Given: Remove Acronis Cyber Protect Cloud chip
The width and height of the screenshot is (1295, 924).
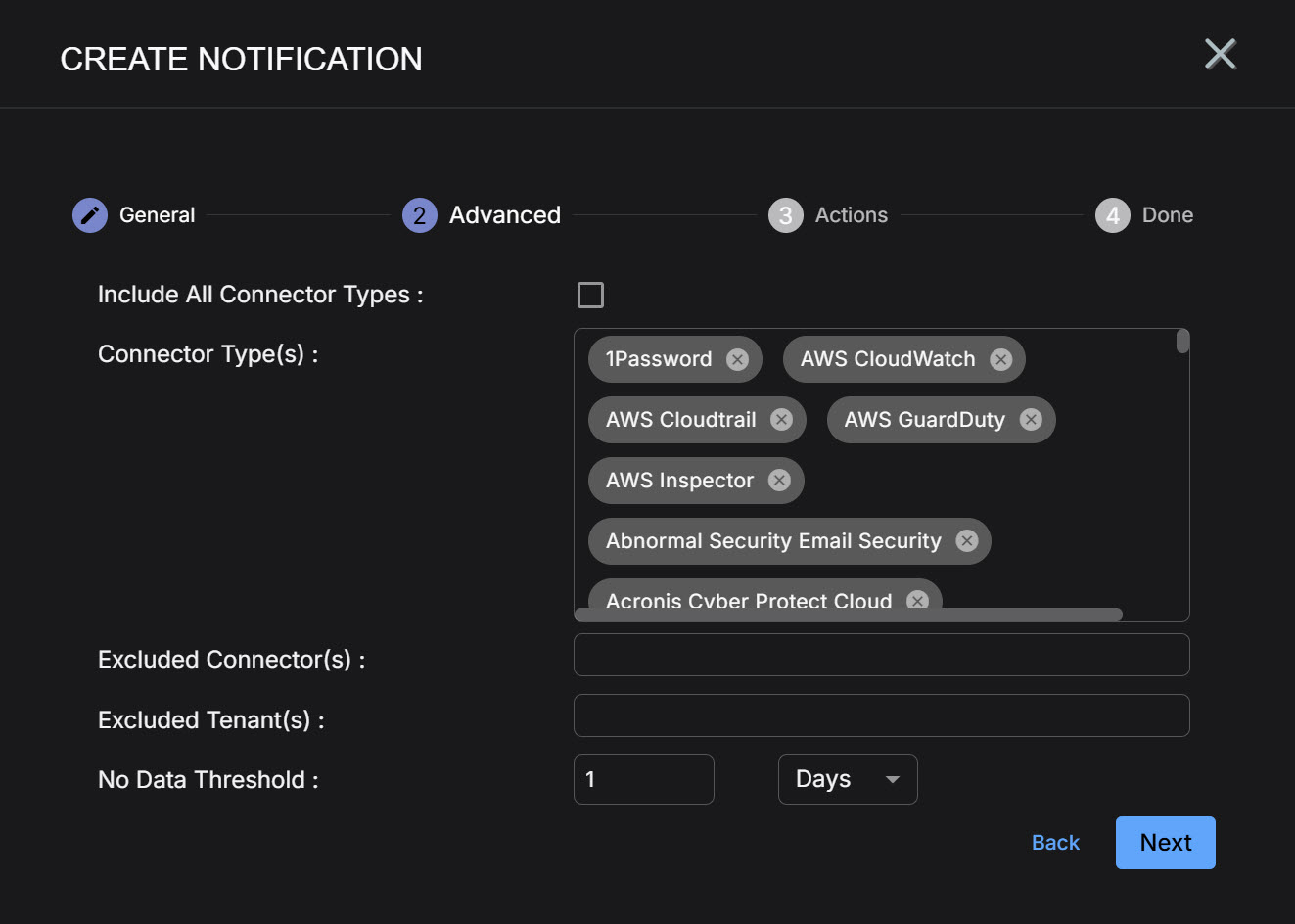Looking at the screenshot, I should coord(917,600).
